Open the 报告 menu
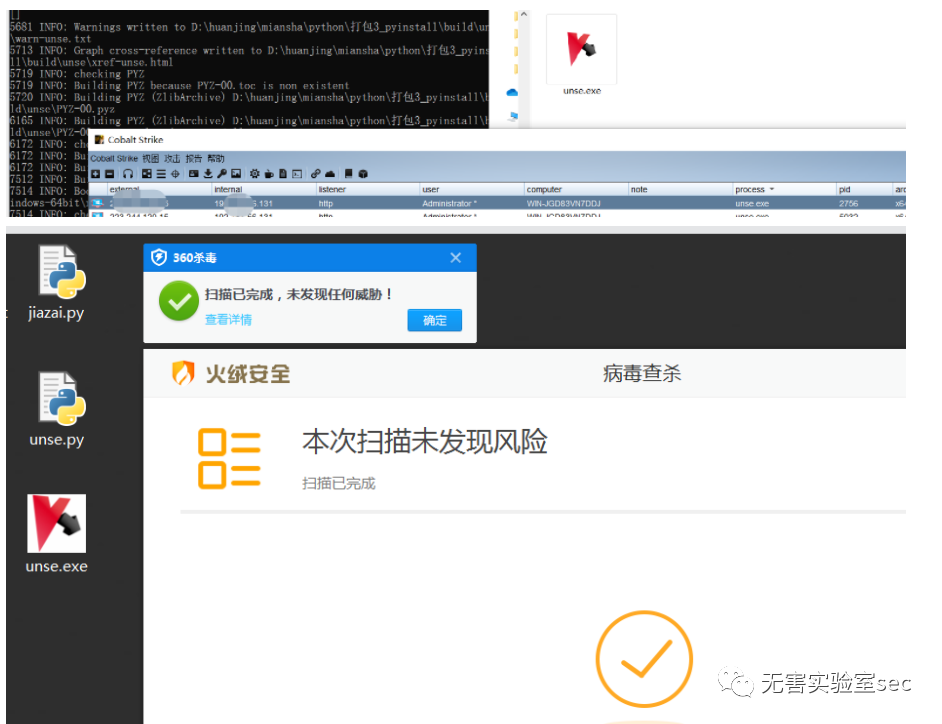The height and width of the screenshot is (724, 942). 193,159
